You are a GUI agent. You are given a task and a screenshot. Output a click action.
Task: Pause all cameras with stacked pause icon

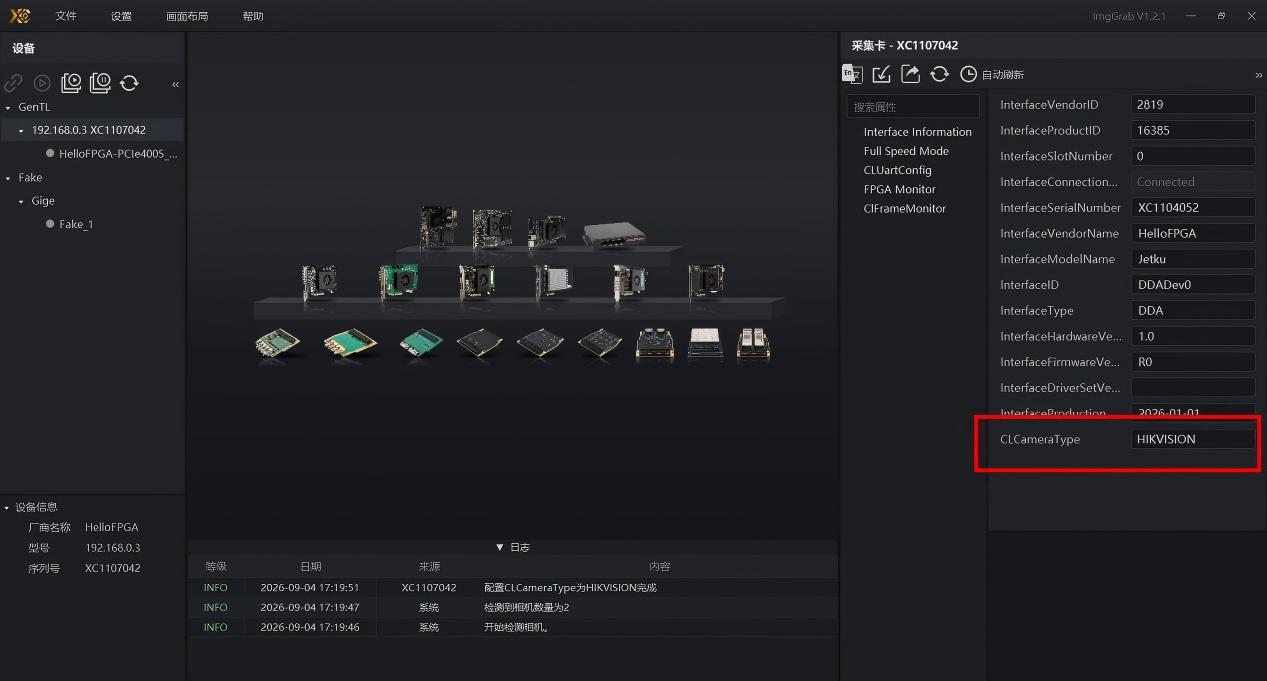(x=100, y=83)
